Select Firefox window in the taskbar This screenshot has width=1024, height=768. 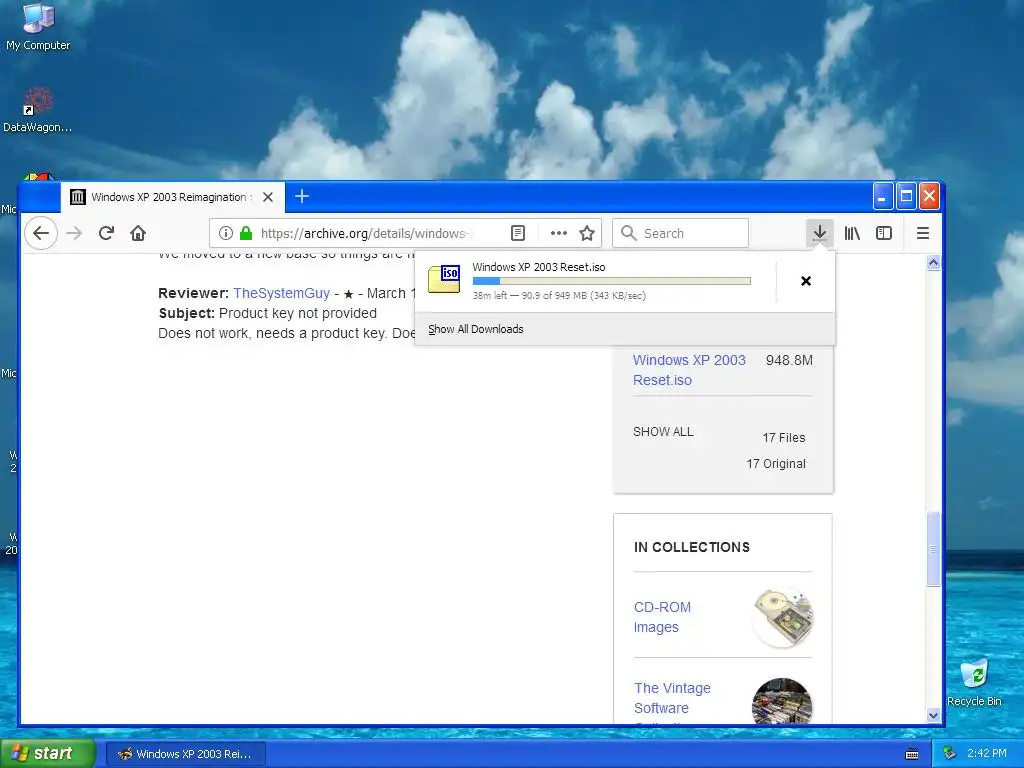pos(185,754)
